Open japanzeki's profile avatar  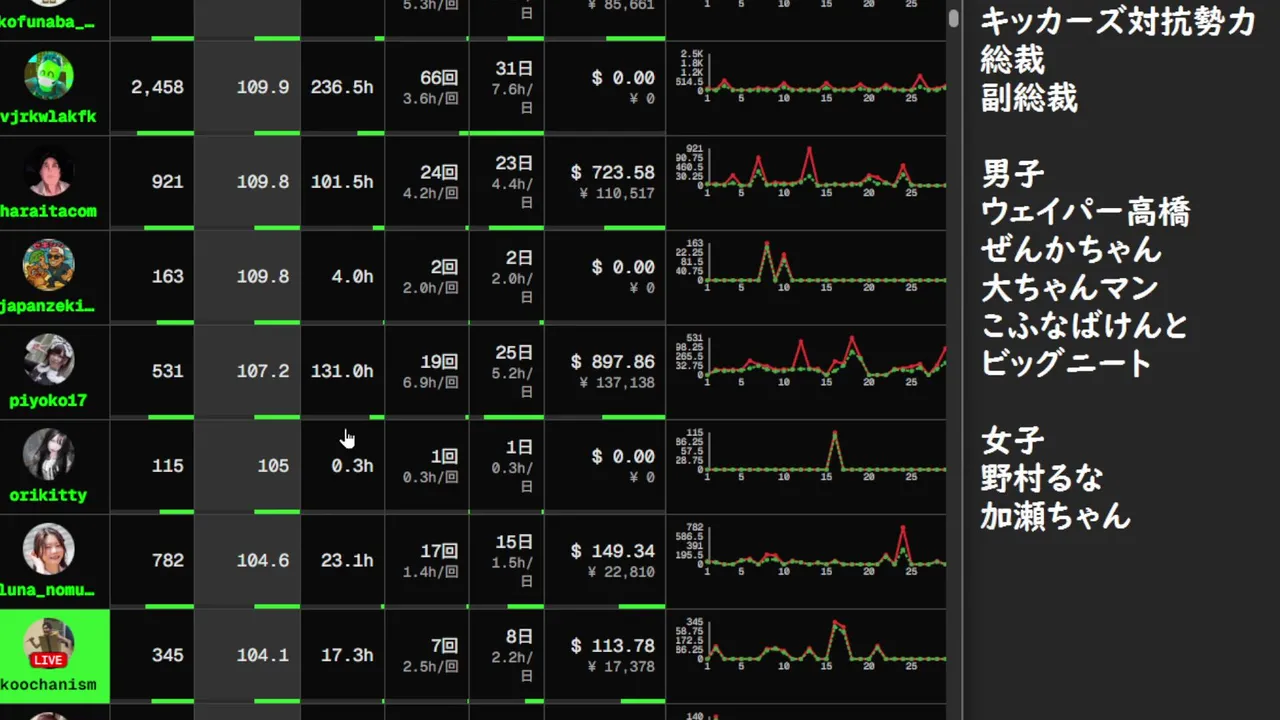[x=48, y=265]
